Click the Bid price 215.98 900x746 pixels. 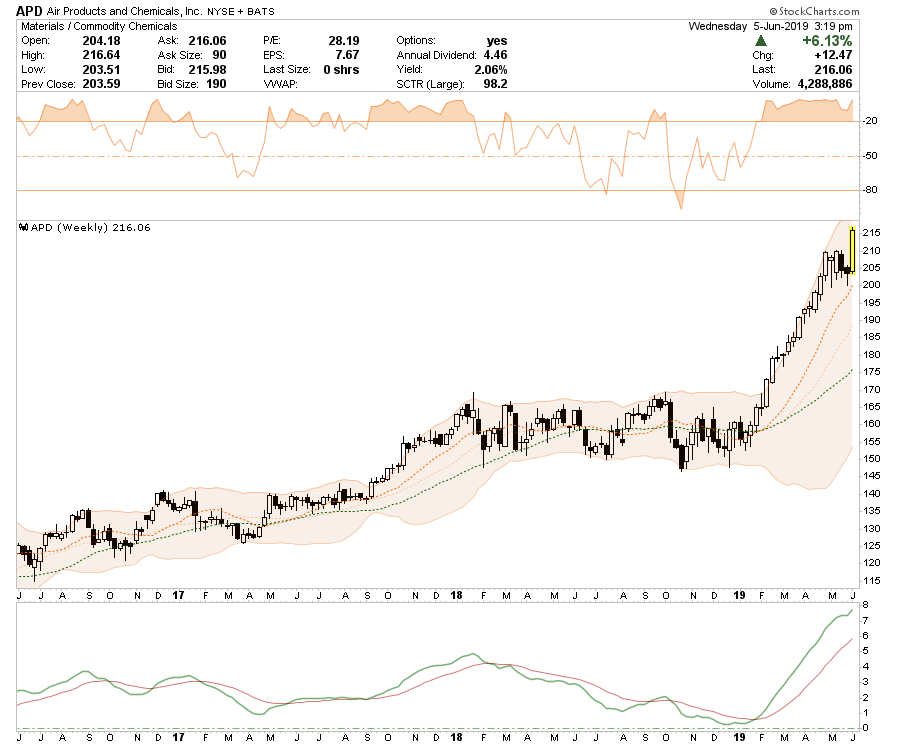coord(207,69)
